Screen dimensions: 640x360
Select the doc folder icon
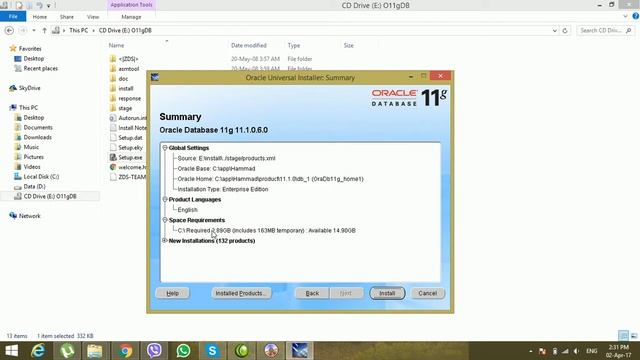(x=113, y=78)
